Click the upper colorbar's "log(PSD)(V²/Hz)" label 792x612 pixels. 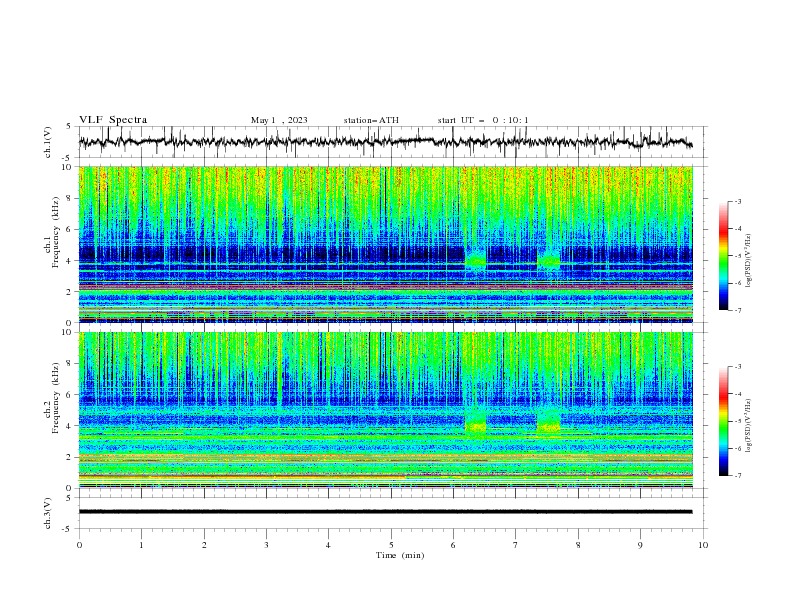(x=748, y=260)
